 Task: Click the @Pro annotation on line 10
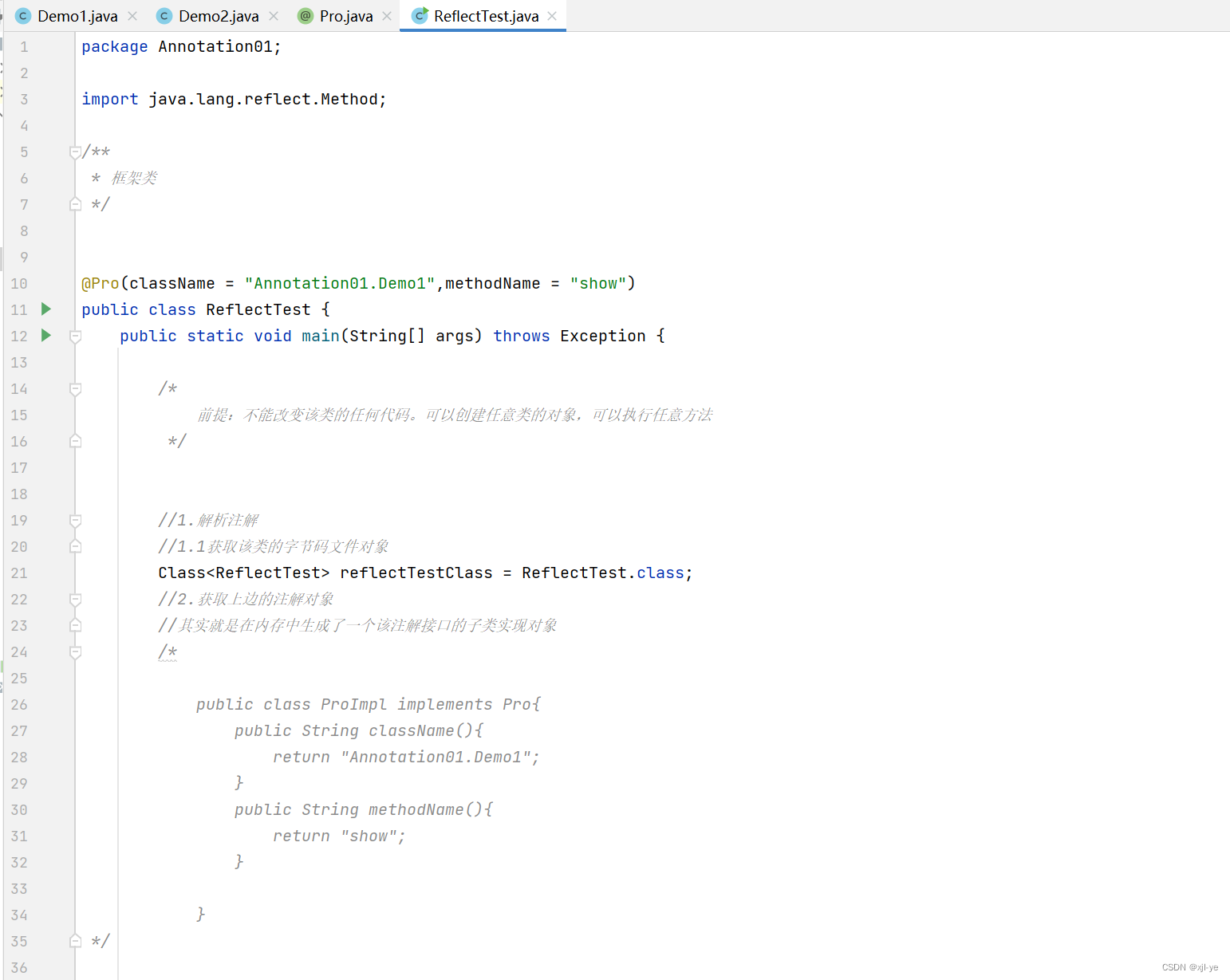(x=101, y=283)
